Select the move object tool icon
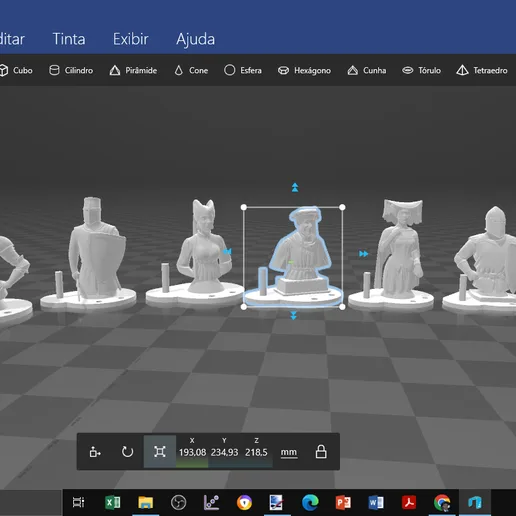The width and height of the screenshot is (516, 516). point(95,452)
